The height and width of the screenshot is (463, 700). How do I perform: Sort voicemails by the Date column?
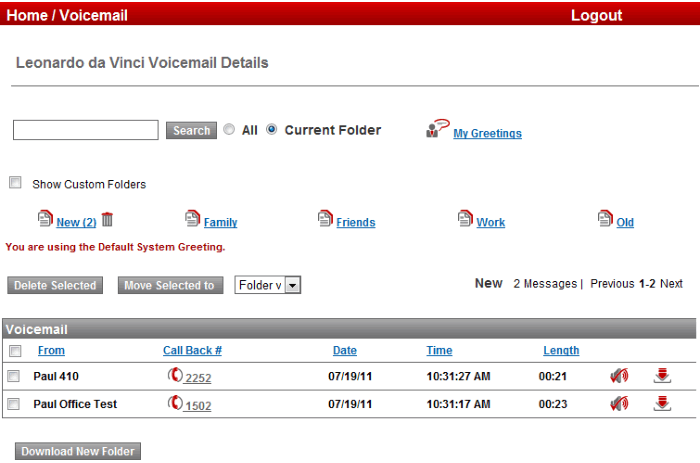345,350
